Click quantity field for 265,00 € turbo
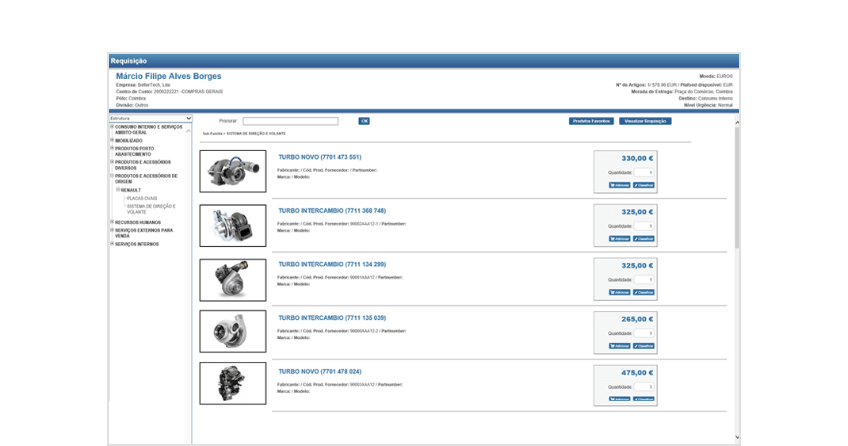 644,333
